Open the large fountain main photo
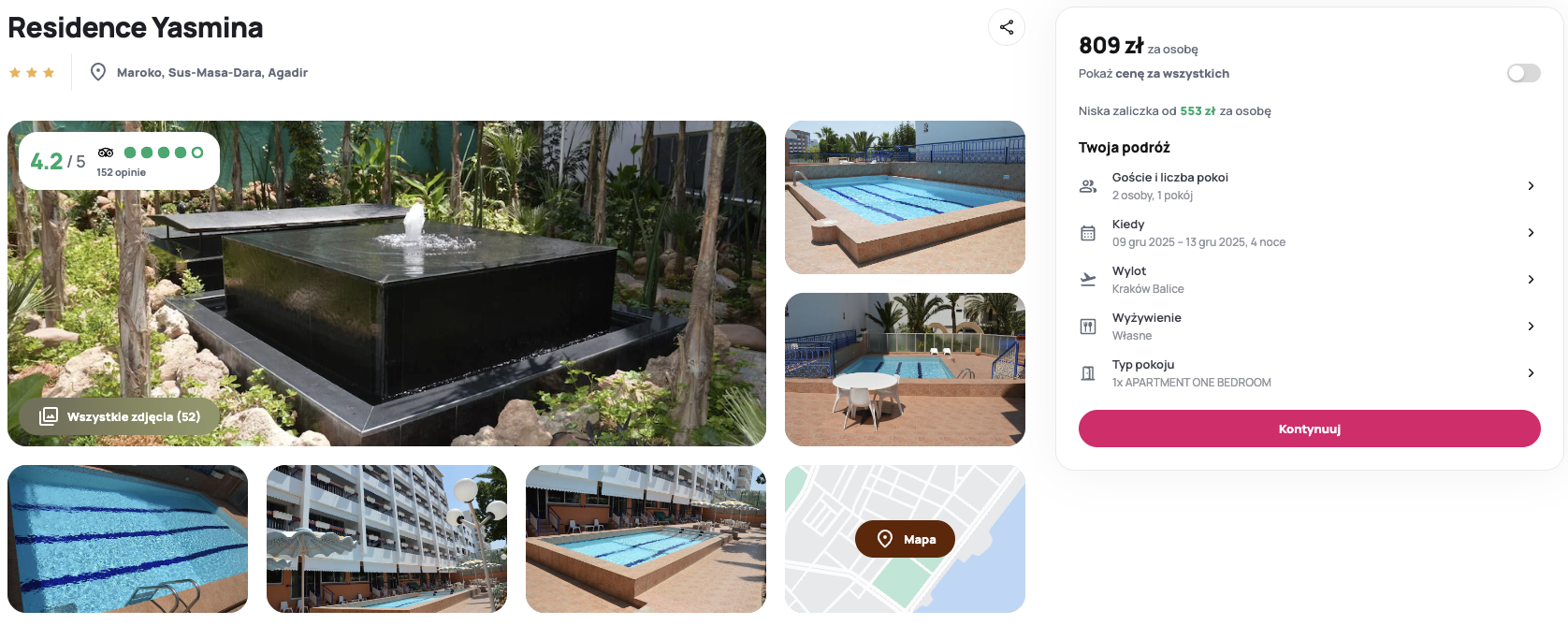This screenshot has width=1568, height=640. tap(386, 284)
